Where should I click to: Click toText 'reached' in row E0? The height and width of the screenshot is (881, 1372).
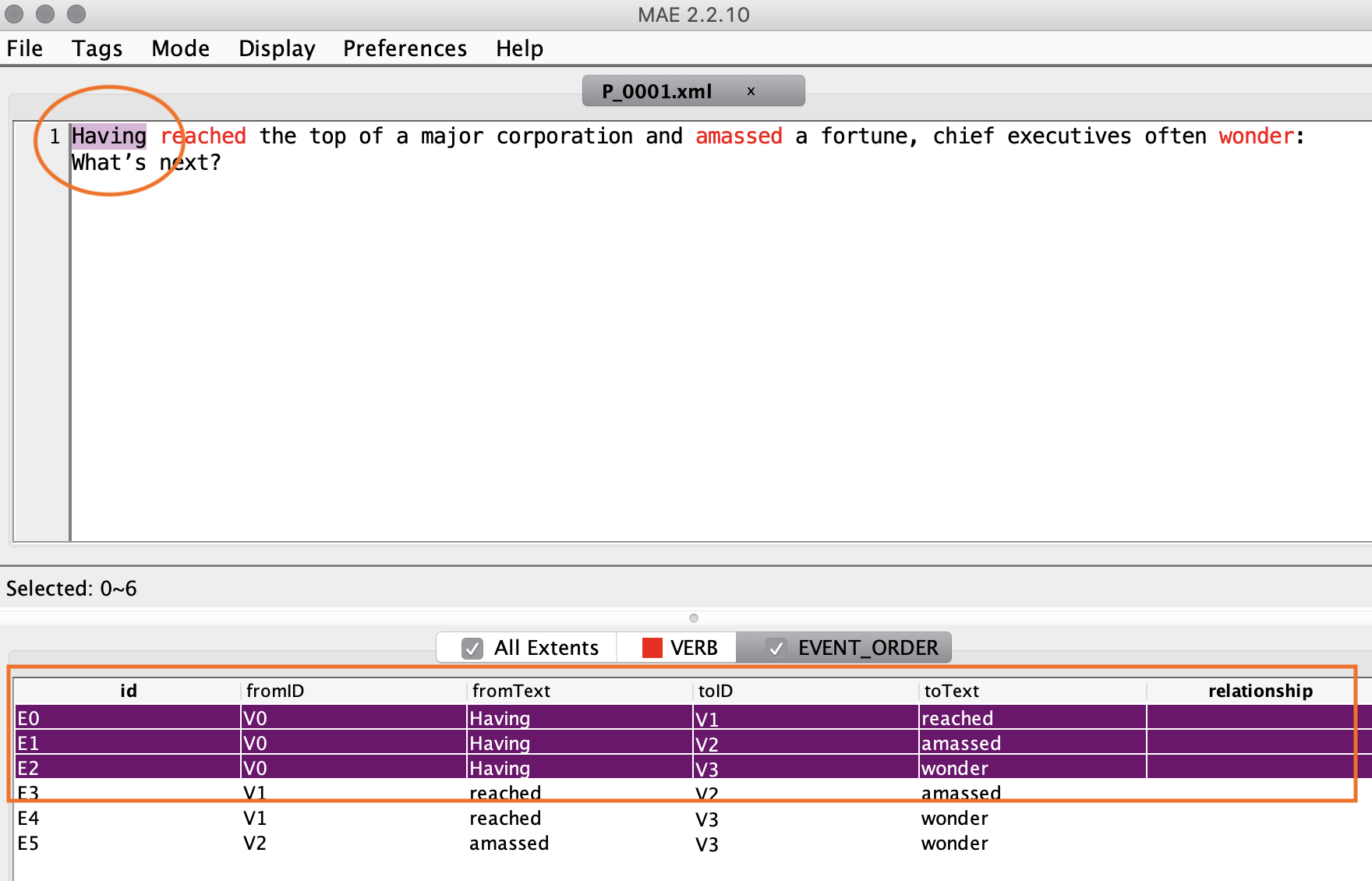(x=1033, y=718)
